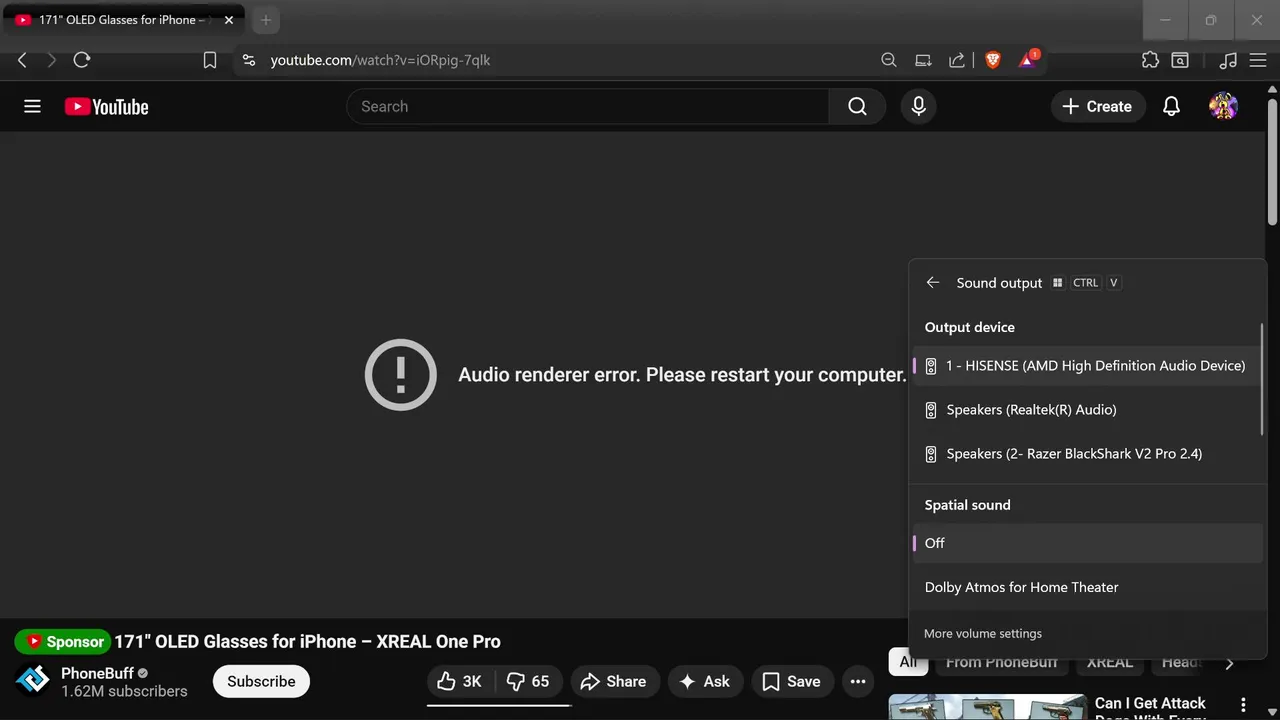Share the video
The height and width of the screenshot is (720, 1280).
[x=614, y=681]
